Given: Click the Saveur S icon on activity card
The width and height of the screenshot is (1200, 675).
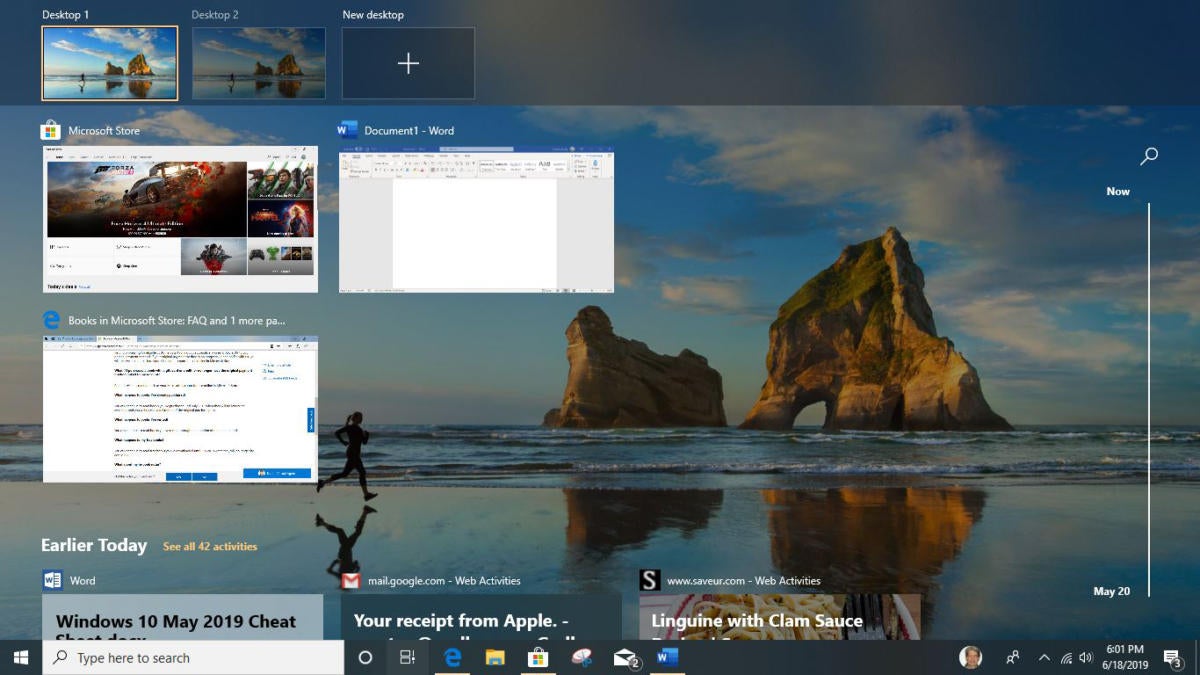Looking at the screenshot, I should [650, 580].
